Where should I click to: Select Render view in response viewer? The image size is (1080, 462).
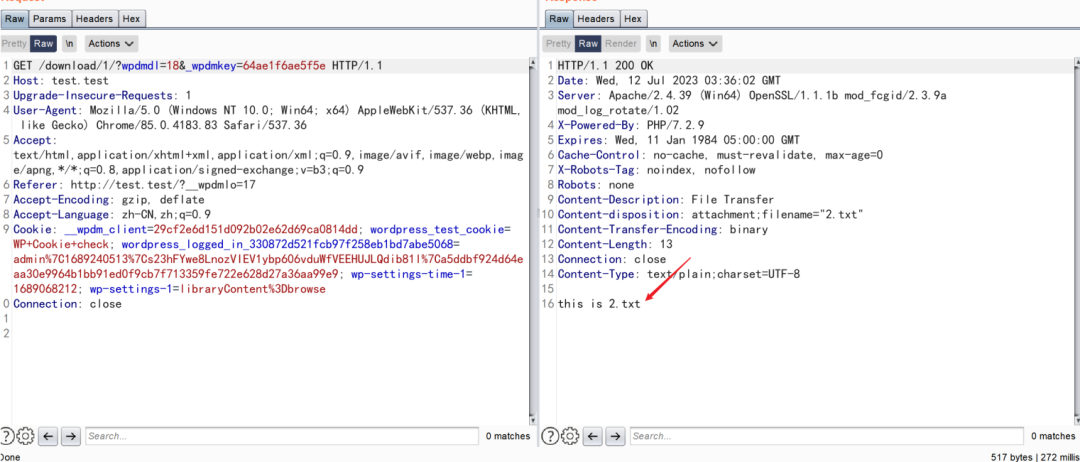621,43
